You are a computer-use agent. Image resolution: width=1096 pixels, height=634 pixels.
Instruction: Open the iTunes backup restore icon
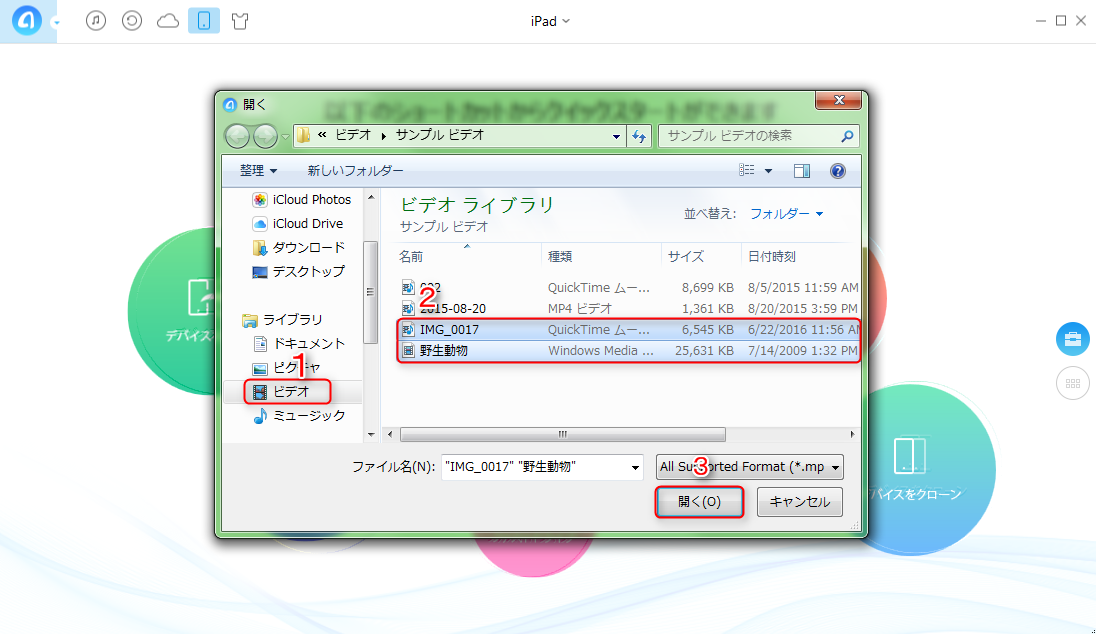(131, 21)
